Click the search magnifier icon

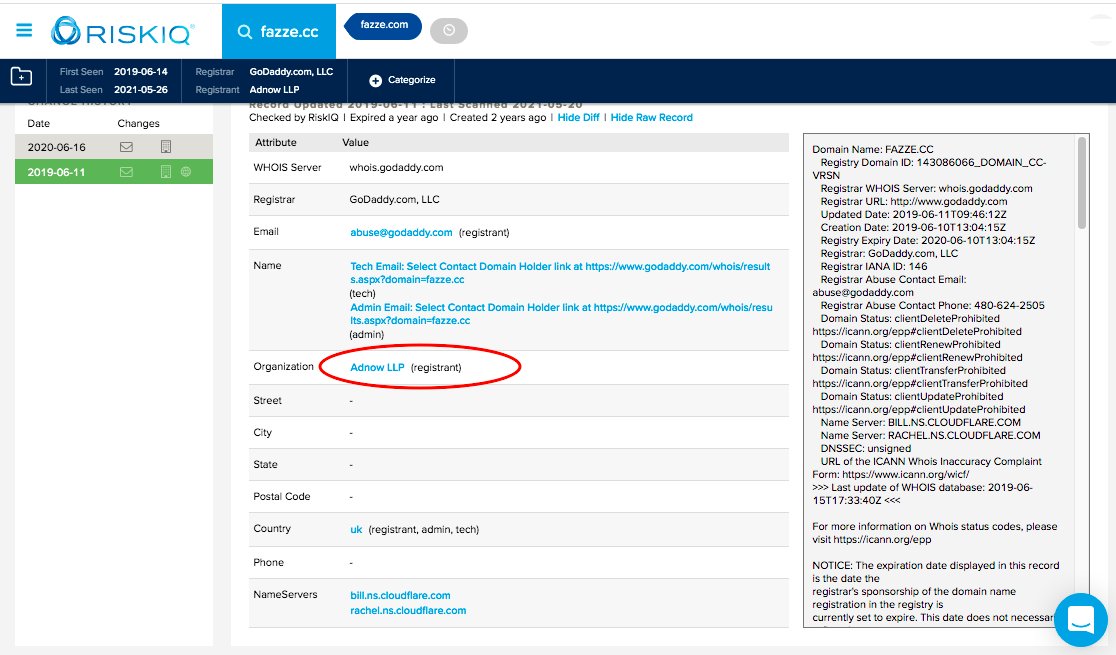coord(244,32)
